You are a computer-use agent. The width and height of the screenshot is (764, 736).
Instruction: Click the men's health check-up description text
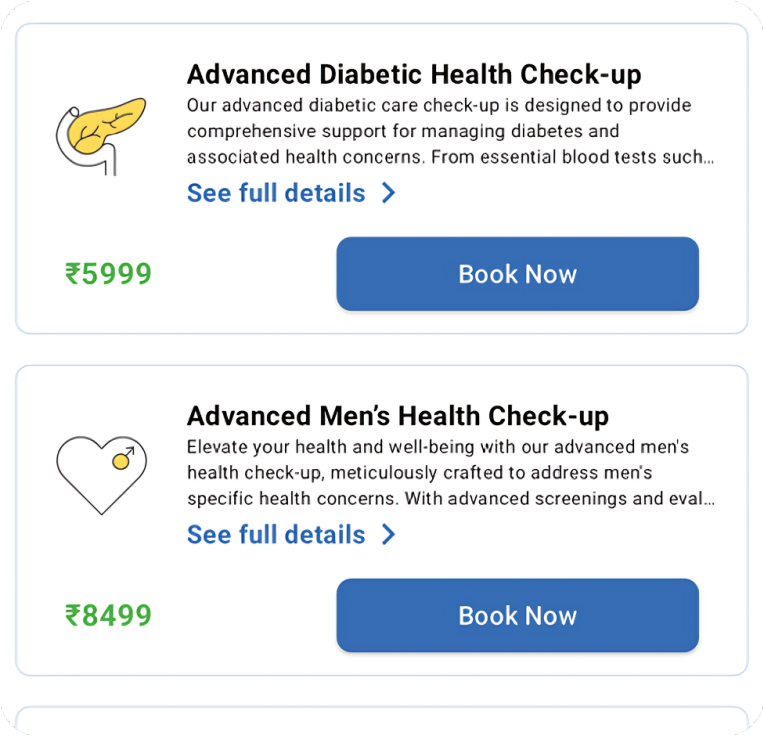440,472
